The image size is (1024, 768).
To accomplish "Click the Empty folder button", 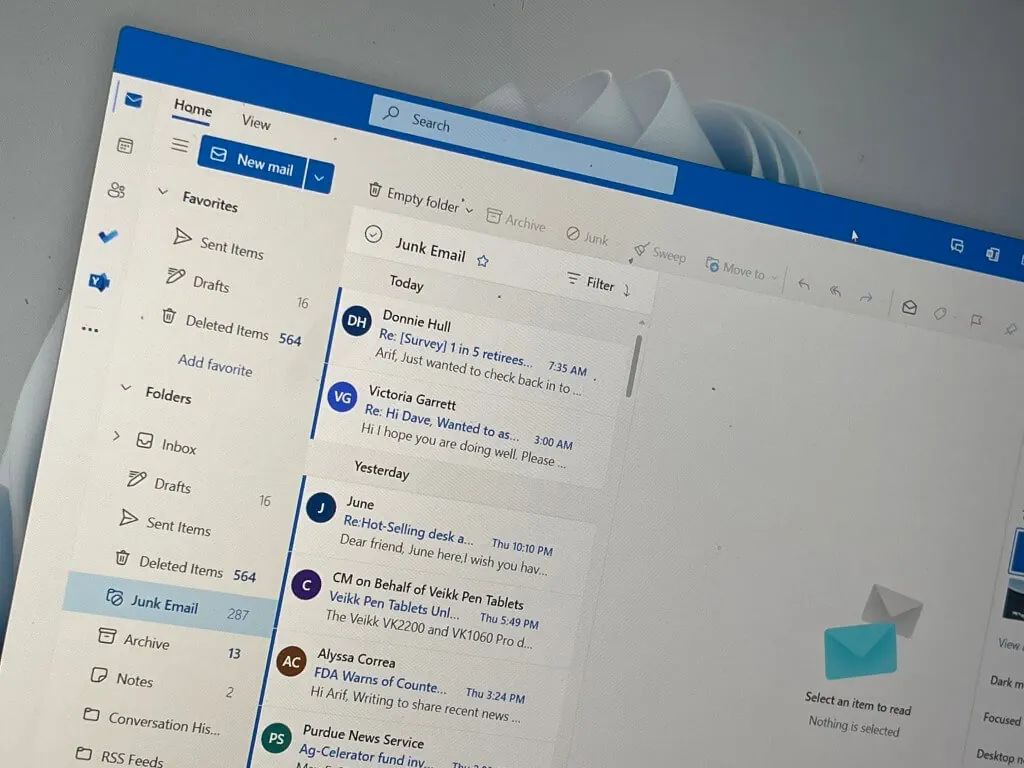I will click(415, 196).
